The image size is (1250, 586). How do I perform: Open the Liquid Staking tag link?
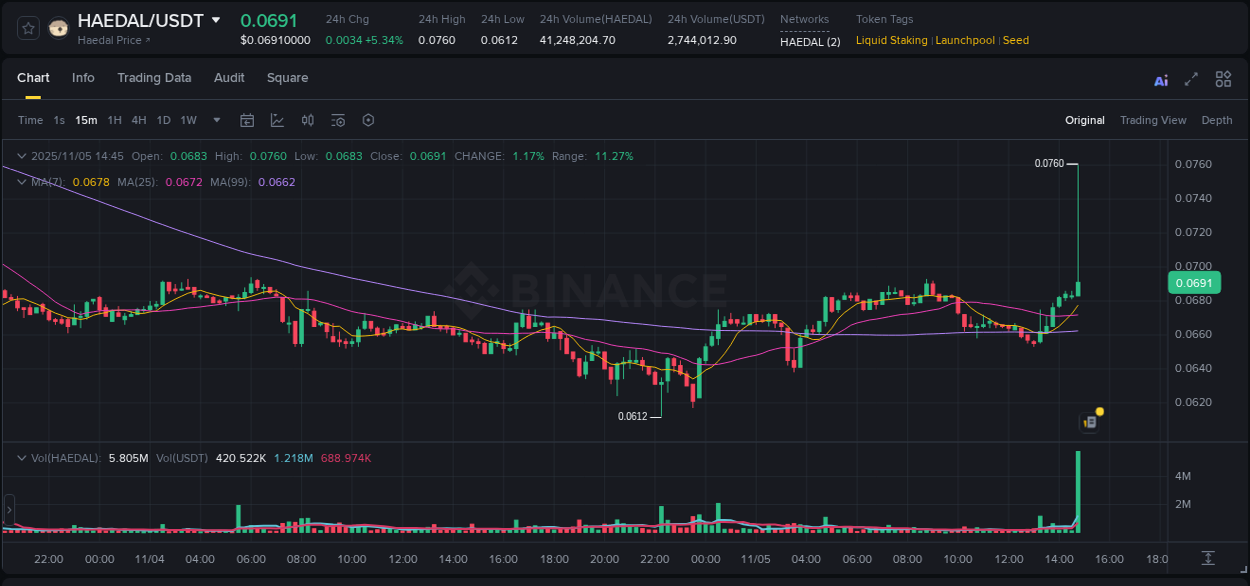click(x=891, y=40)
